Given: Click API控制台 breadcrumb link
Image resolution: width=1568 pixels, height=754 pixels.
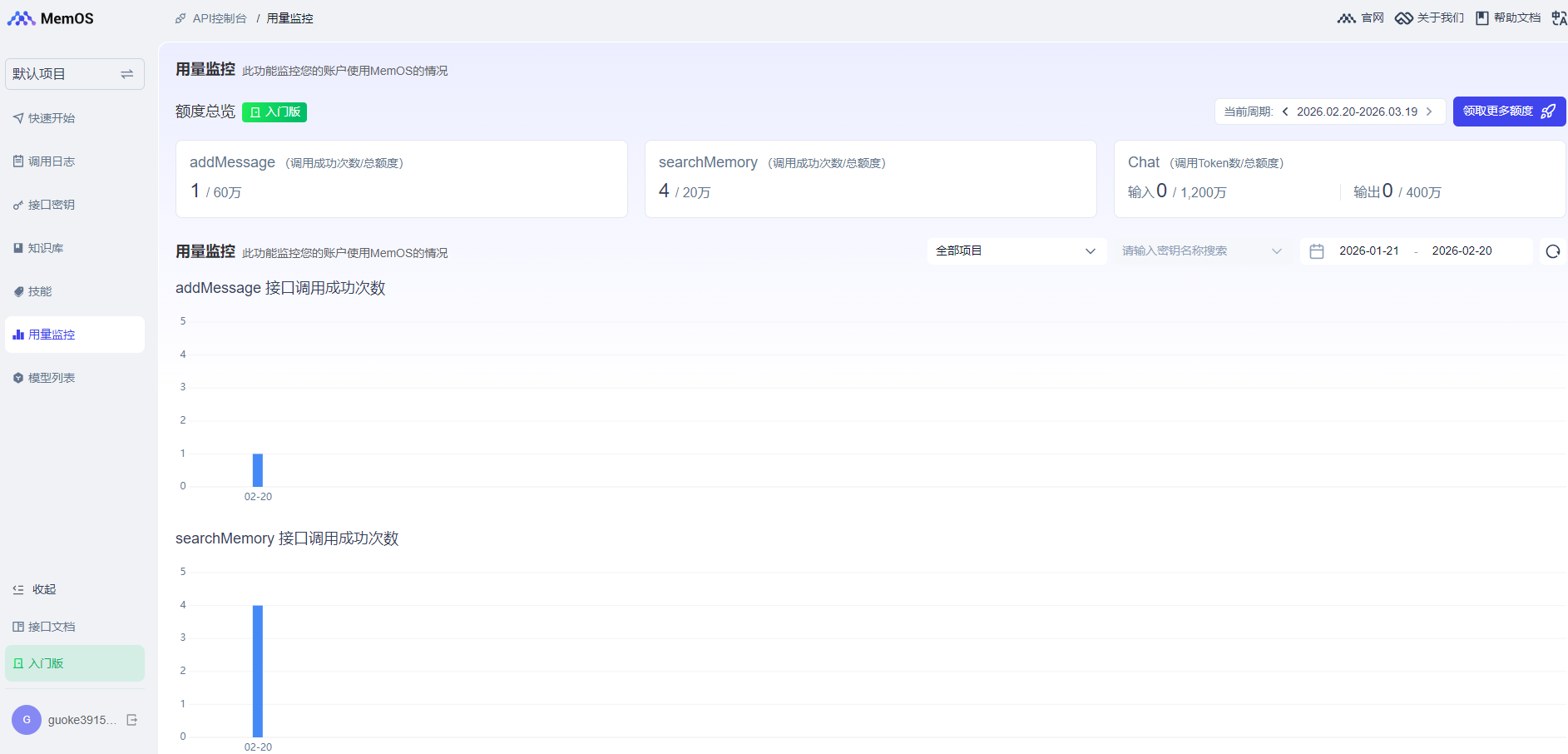Looking at the screenshot, I should [219, 18].
